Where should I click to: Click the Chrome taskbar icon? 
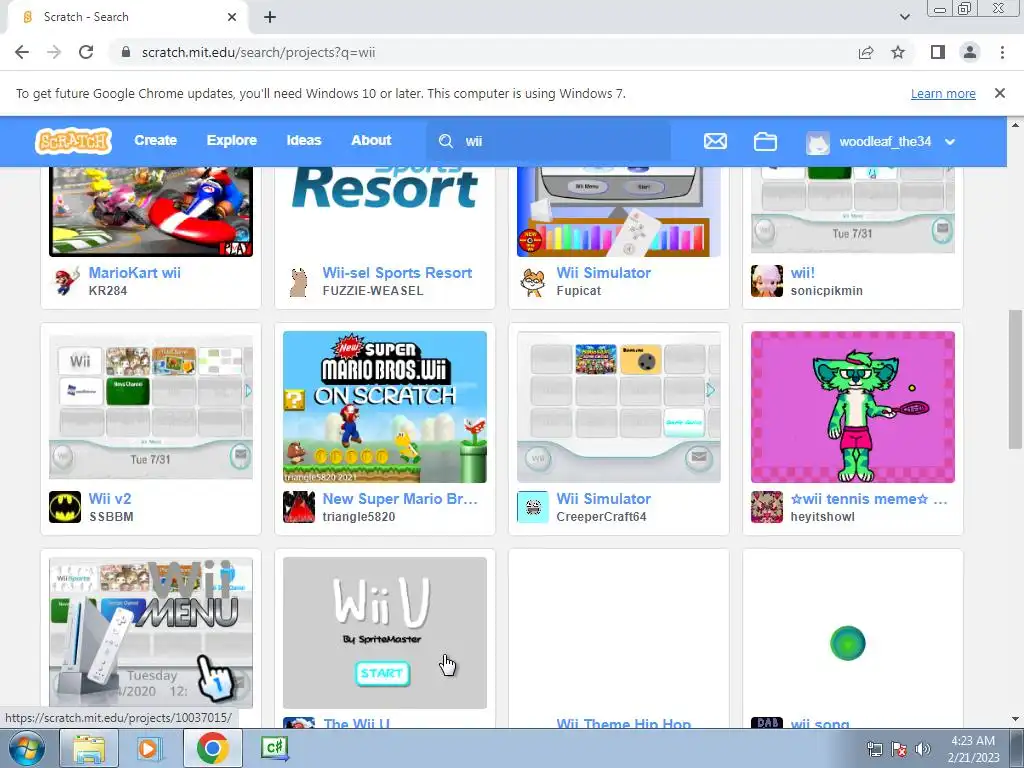[212, 748]
